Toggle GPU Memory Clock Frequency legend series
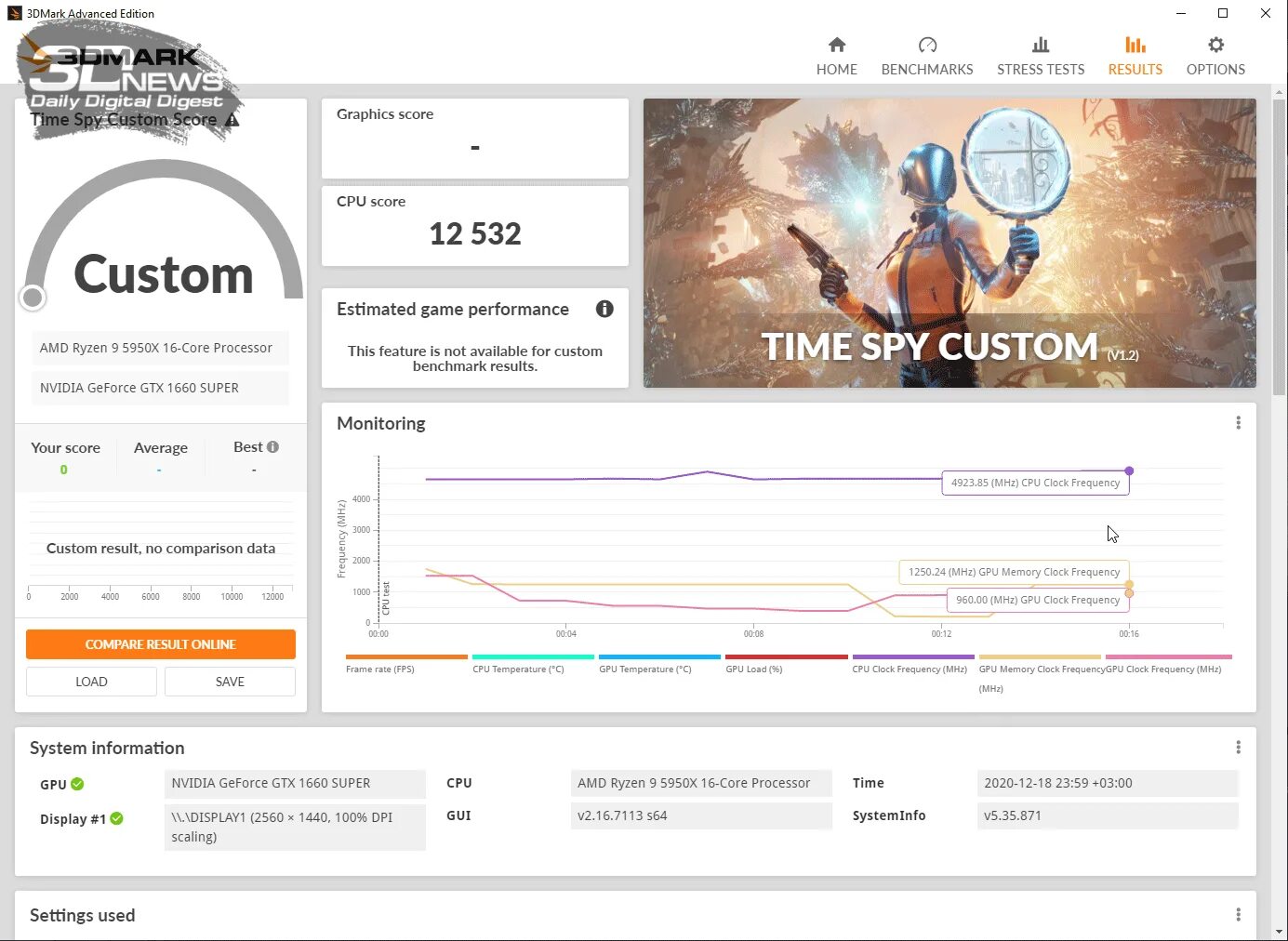The image size is (1288, 941). pos(1040,673)
